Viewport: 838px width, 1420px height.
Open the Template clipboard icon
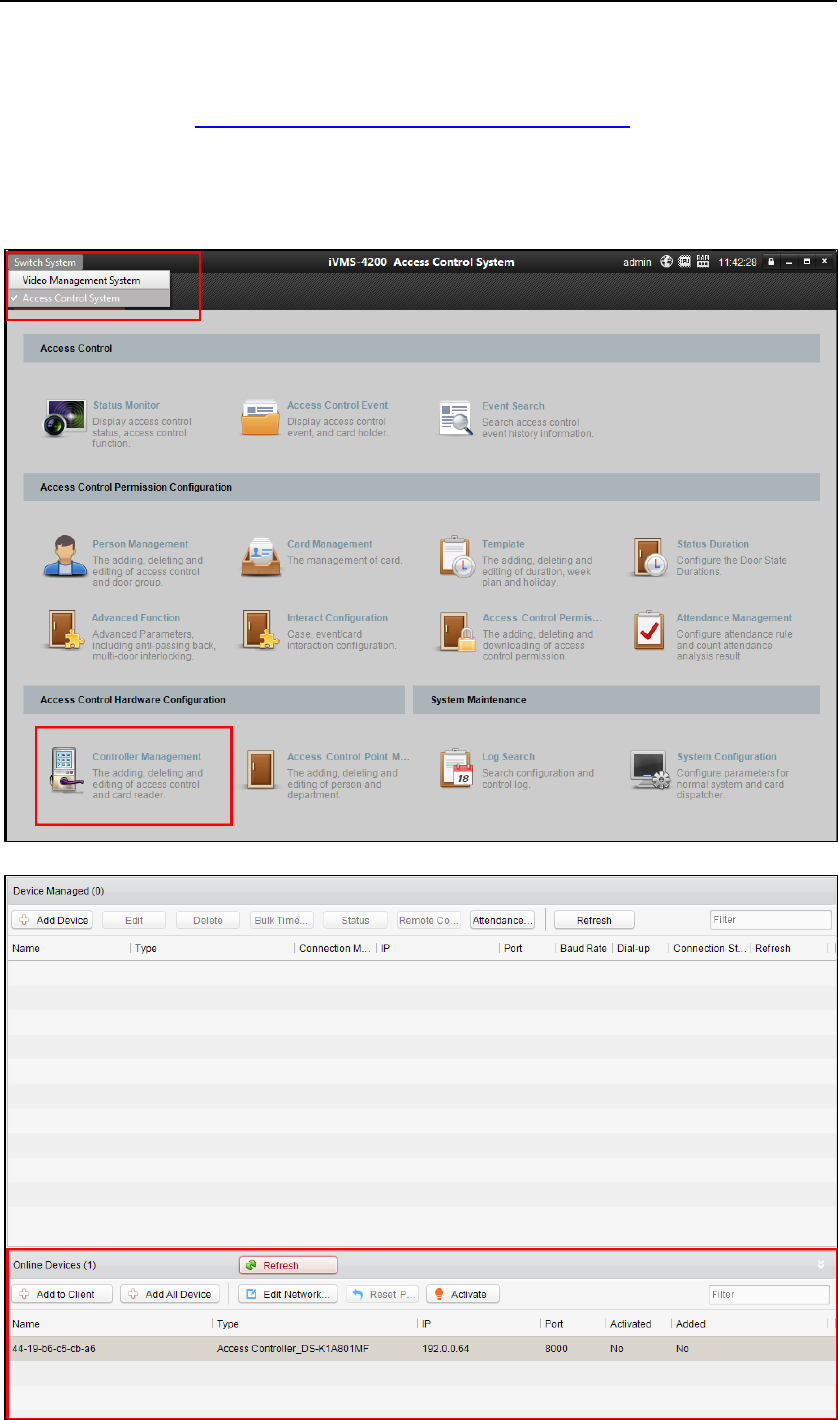click(456, 557)
